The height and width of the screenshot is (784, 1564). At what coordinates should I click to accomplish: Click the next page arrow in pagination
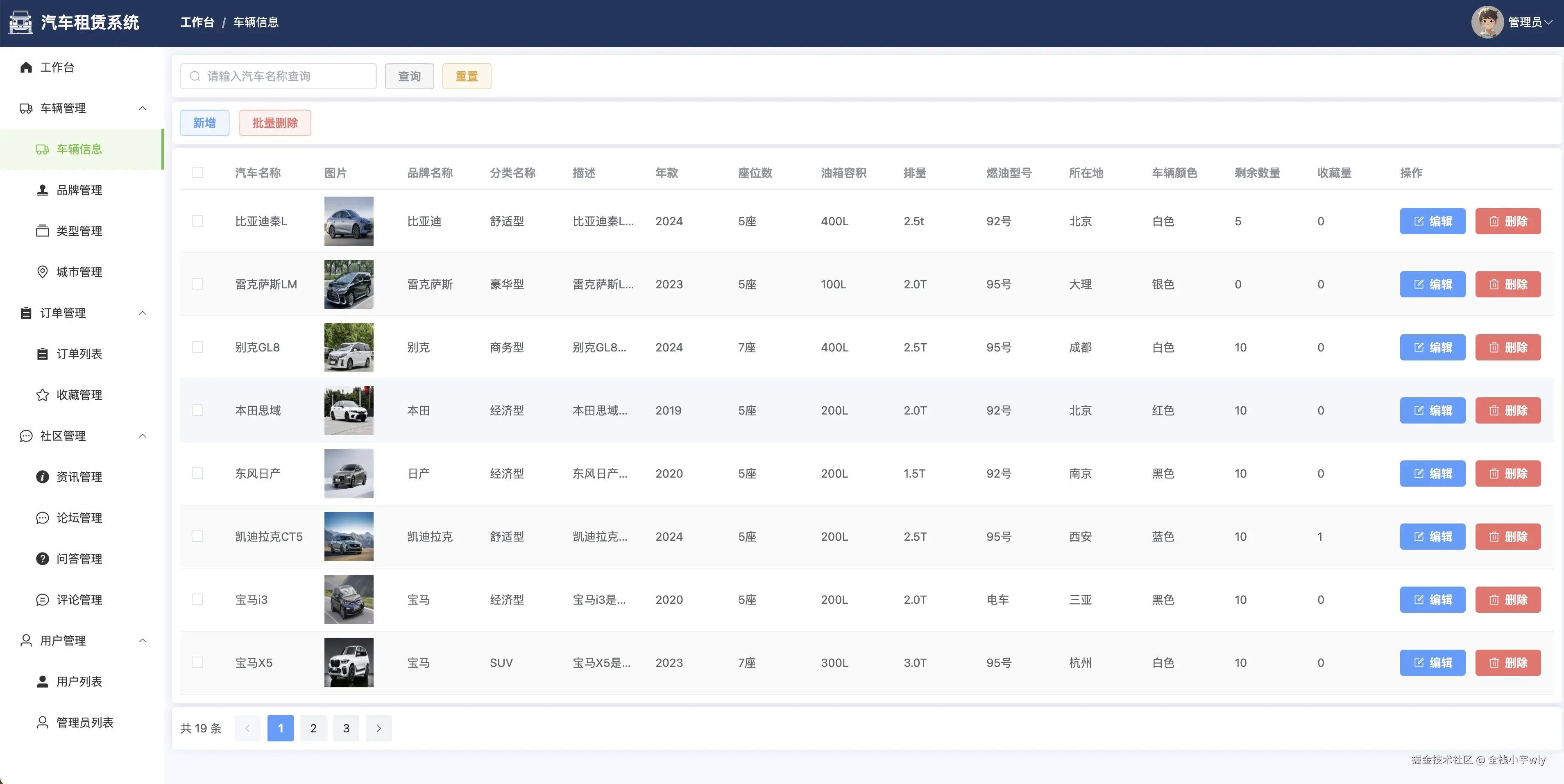[379, 728]
